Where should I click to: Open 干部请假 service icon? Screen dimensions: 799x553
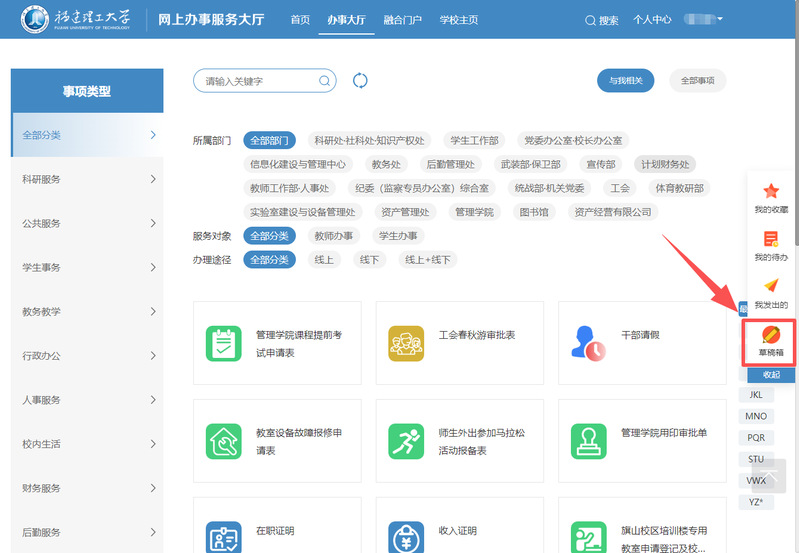(x=587, y=343)
